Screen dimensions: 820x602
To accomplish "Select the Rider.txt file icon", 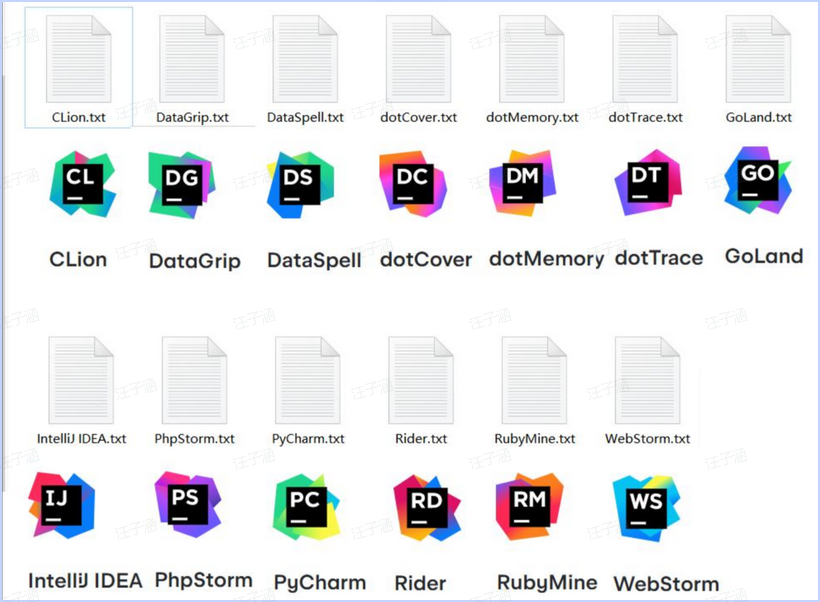I will [421, 380].
